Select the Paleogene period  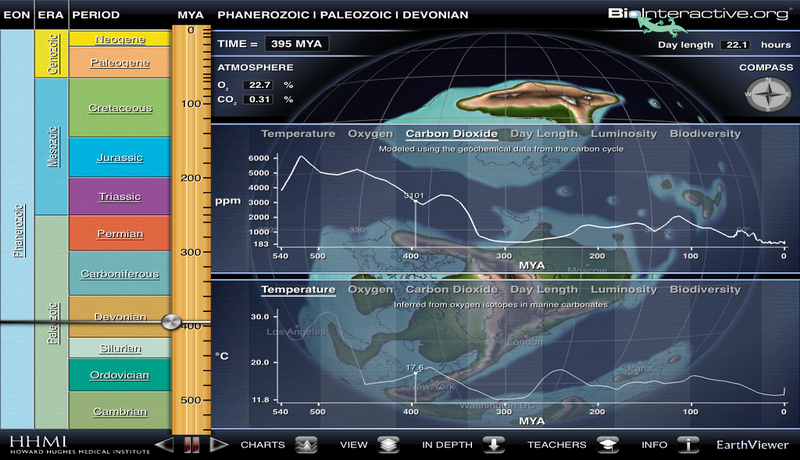120,63
